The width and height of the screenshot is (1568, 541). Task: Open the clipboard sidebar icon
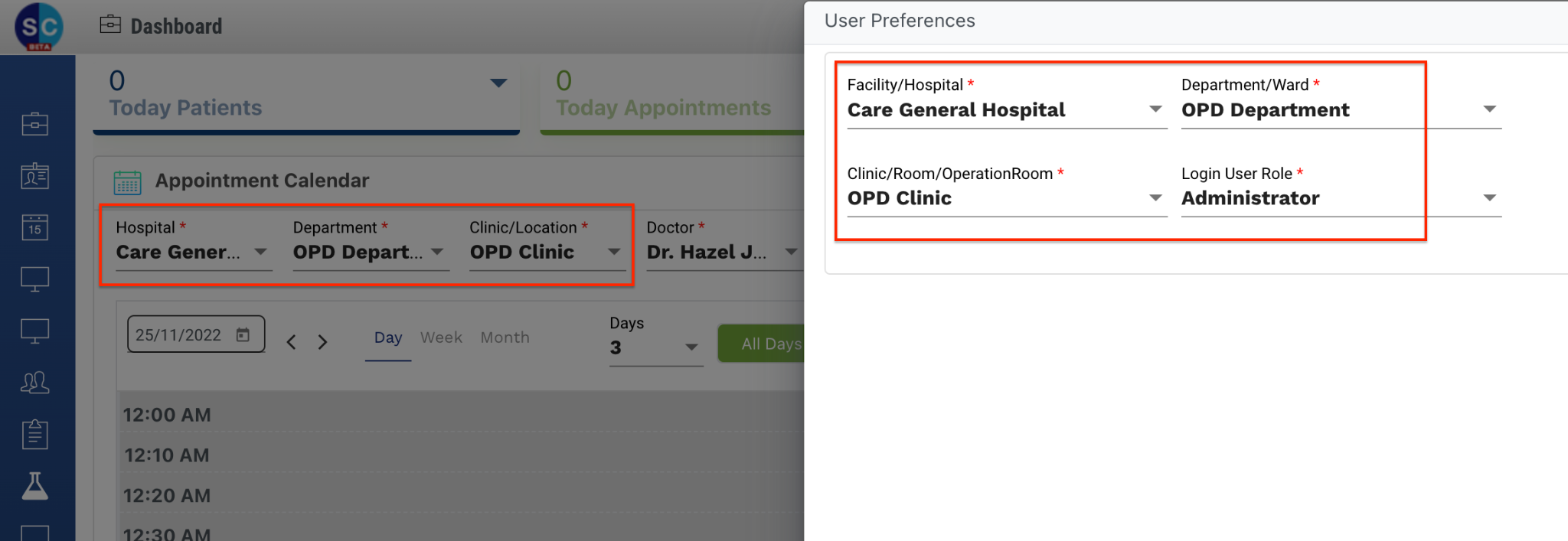click(x=35, y=434)
